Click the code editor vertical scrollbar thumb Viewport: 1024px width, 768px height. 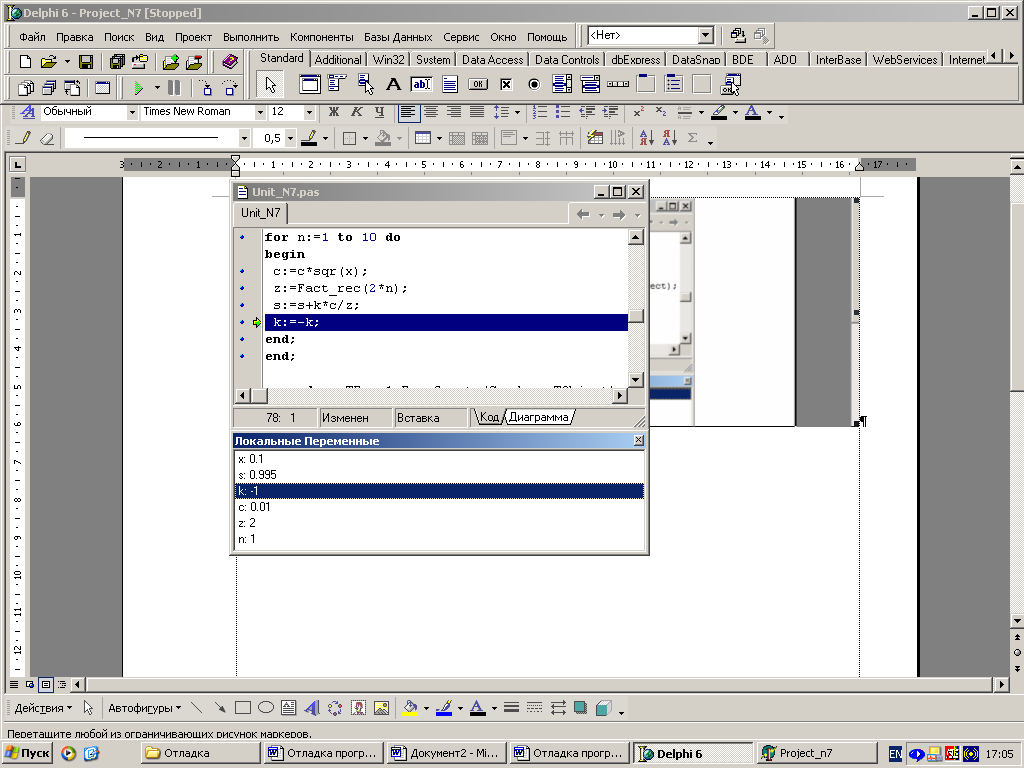636,317
